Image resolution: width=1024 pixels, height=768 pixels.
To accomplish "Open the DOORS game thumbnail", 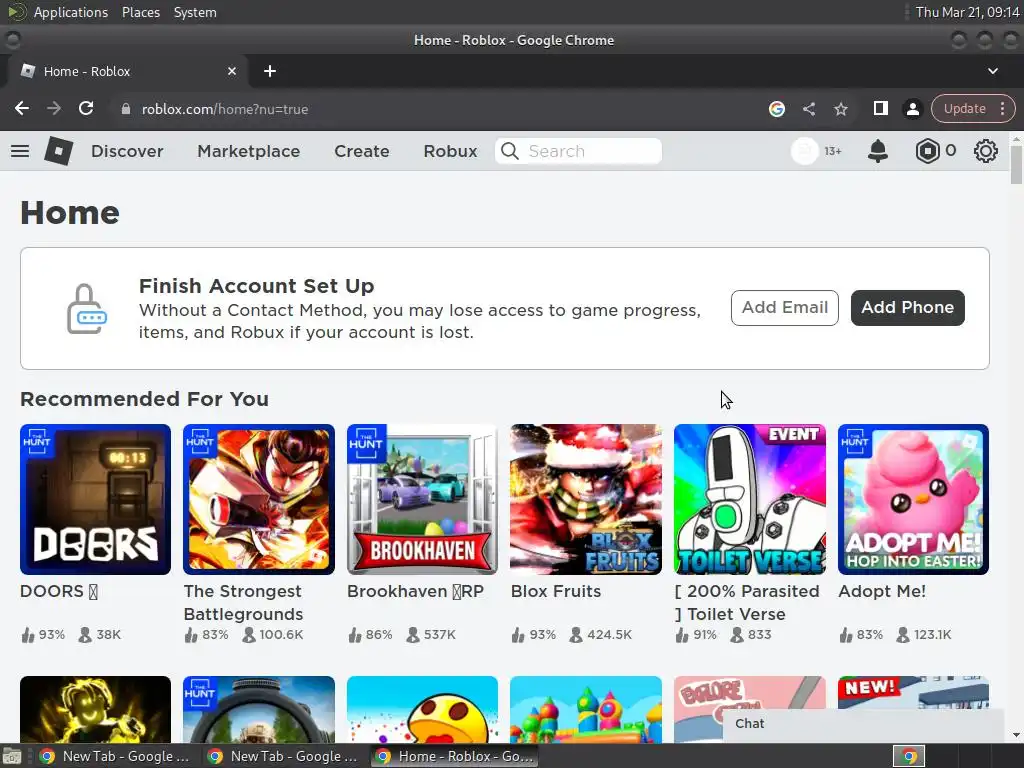I will pyautogui.click(x=95, y=500).
